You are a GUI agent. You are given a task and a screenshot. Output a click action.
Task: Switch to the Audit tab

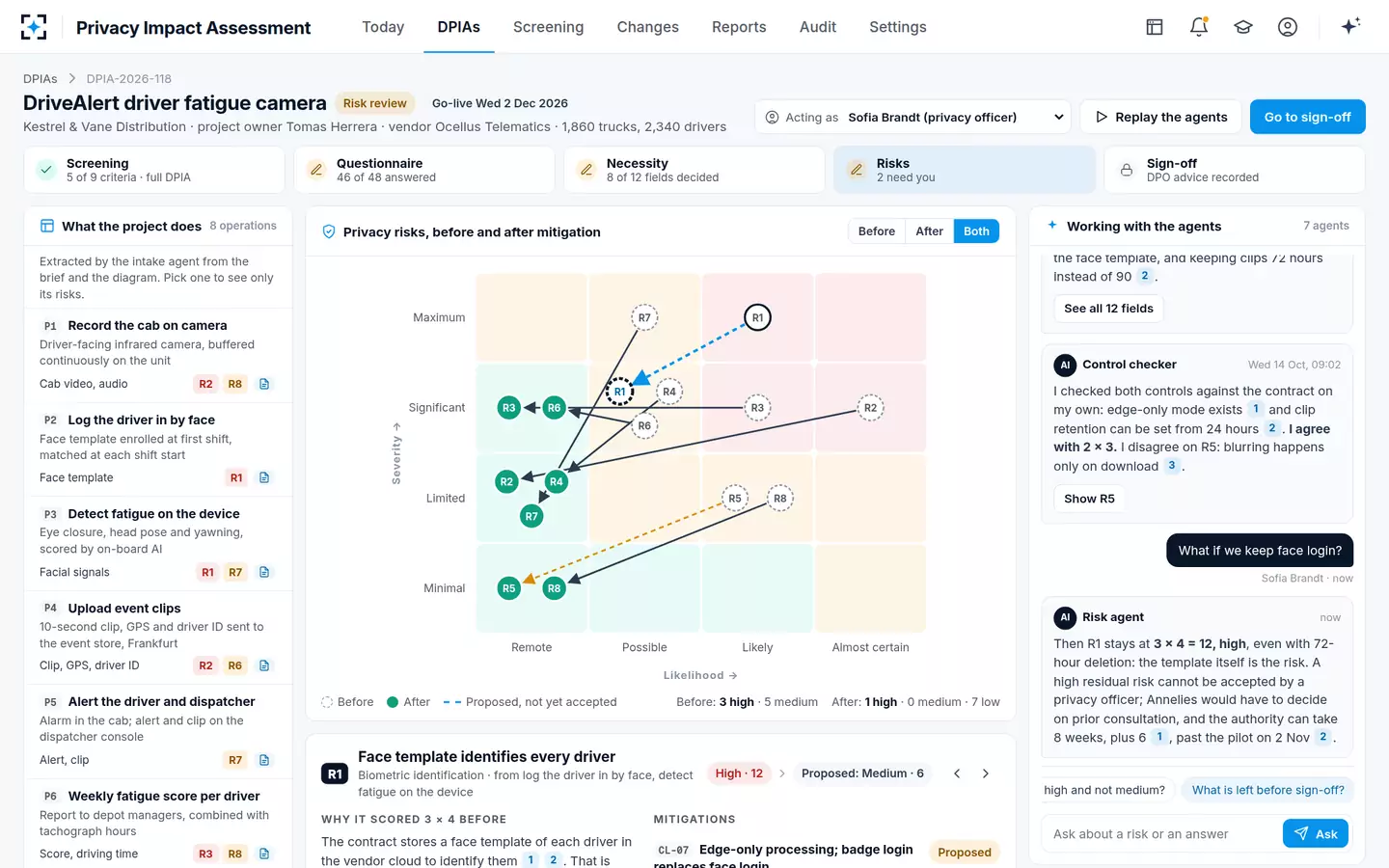pos(818,27)
